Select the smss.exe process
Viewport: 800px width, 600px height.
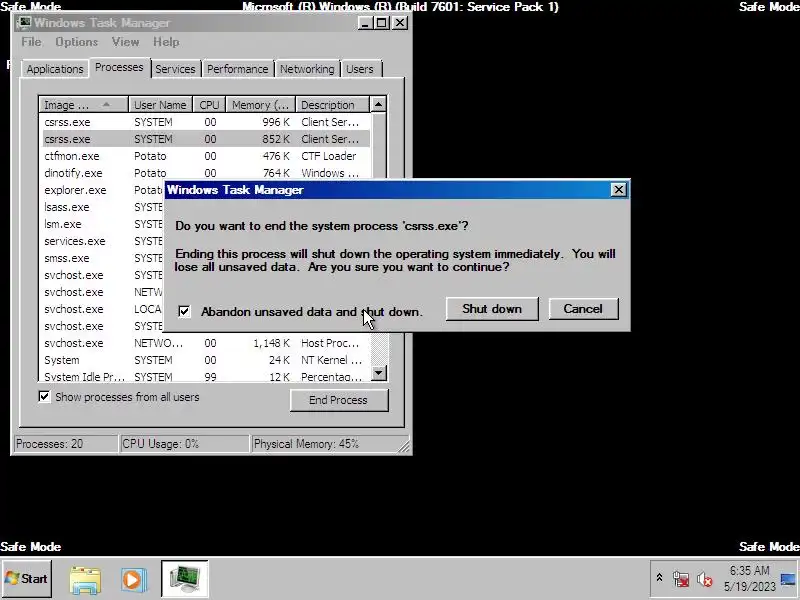(102, 258)
